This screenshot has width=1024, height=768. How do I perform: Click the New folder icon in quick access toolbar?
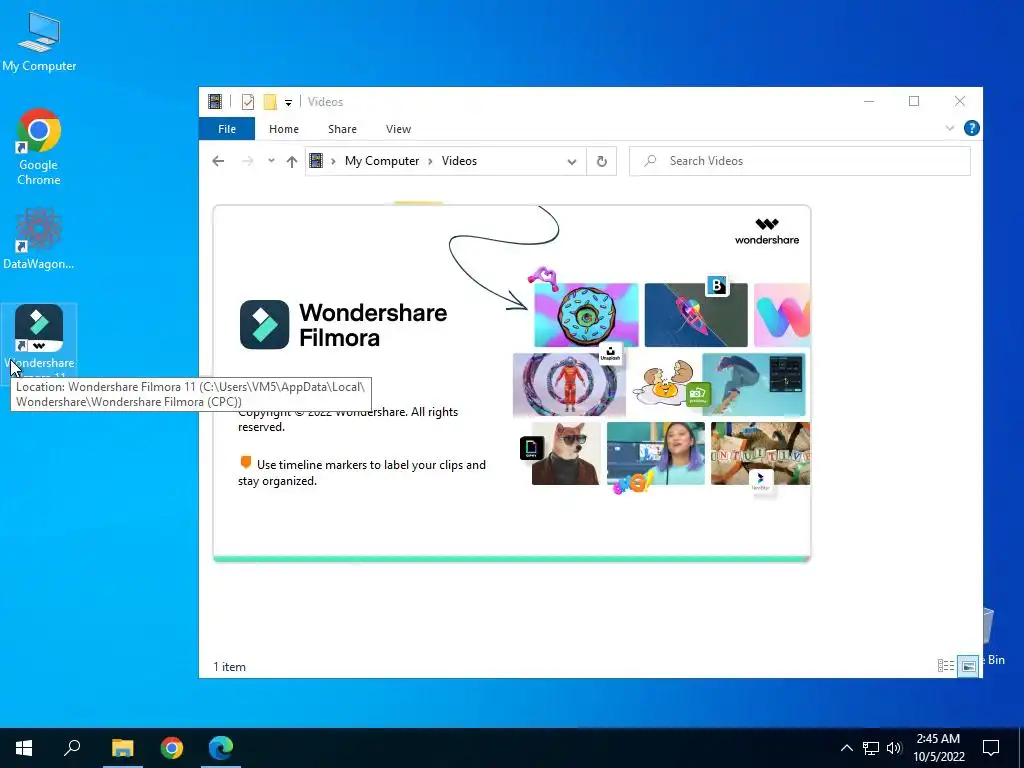(x=270, y=102)
